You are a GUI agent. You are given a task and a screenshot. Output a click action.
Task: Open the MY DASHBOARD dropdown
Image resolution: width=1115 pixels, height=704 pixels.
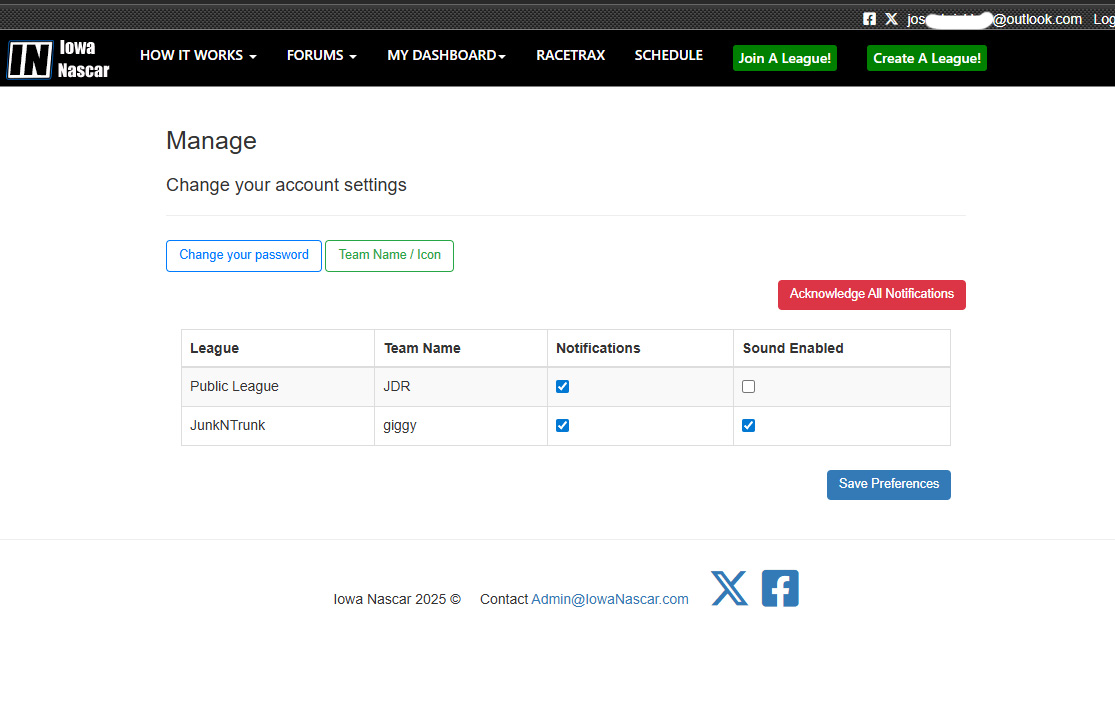(x=446, y=55)
